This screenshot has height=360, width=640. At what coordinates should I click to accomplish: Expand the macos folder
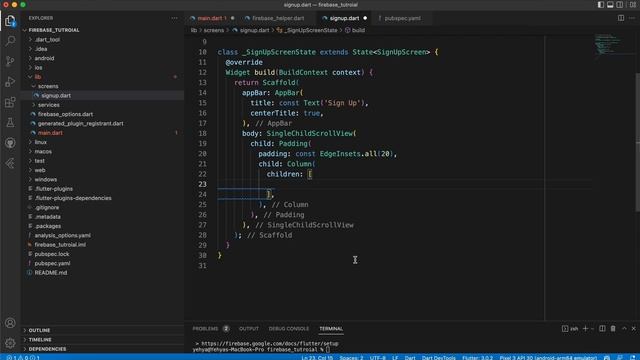(x=102, y=151)
